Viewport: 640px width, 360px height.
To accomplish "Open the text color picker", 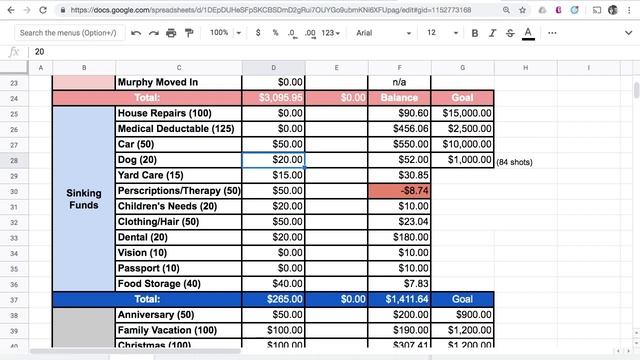I will coord(528,33).
